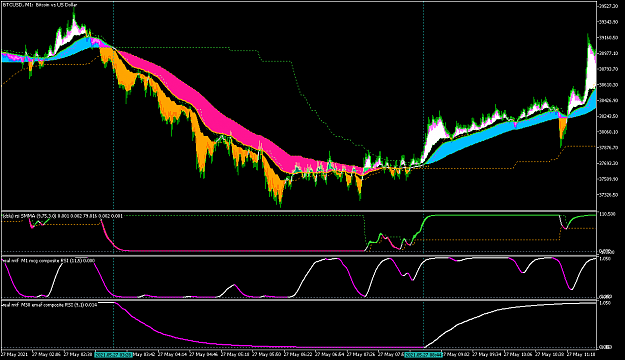The image size is (625, 360).
Task: Click the 38610.30 price scale label
Action: pyautogui.click(x=609, y=85)
